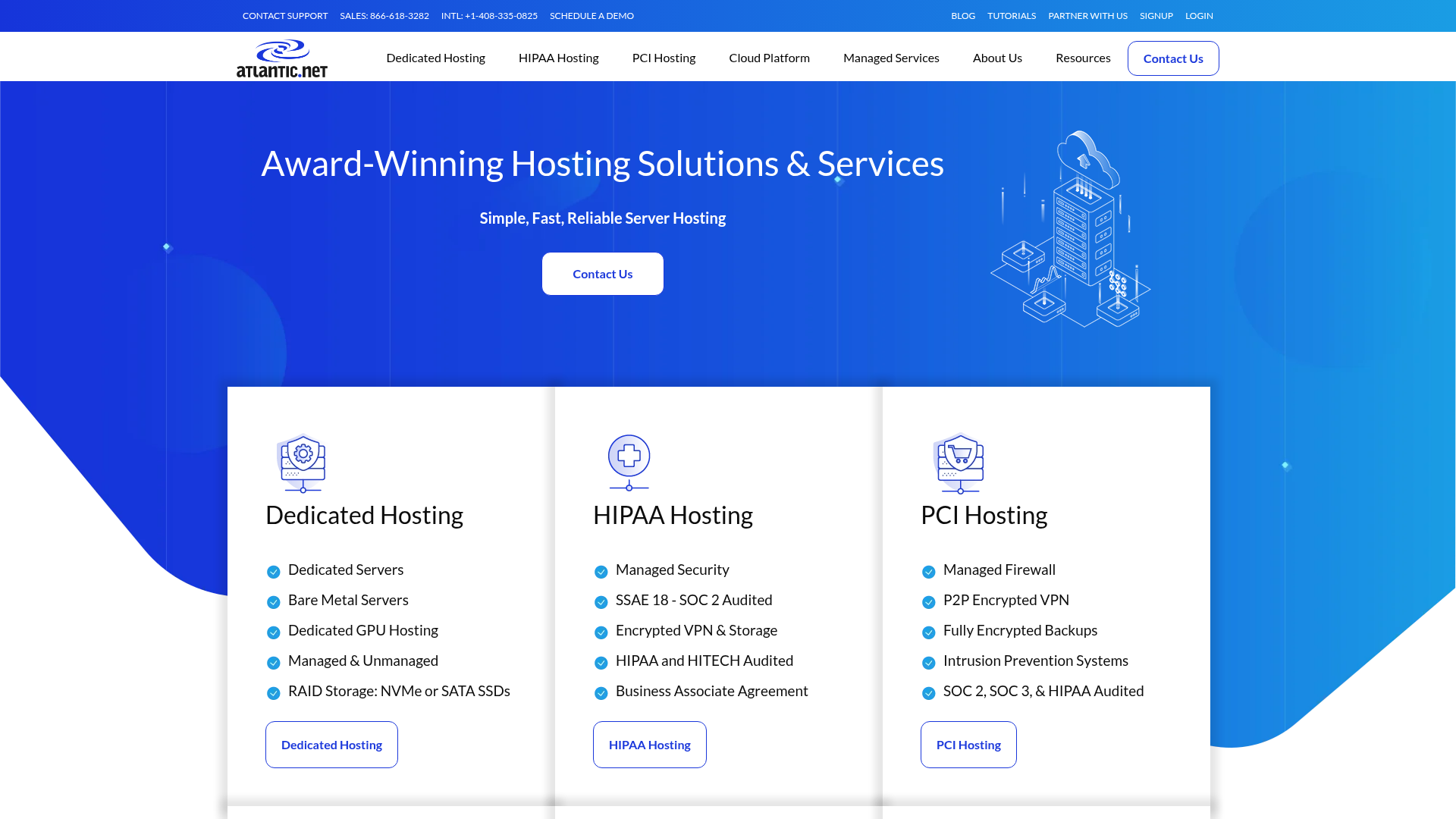
Task: Click the checkmark beside Bare Metal Servers
Action: click(x=273, y=602)
